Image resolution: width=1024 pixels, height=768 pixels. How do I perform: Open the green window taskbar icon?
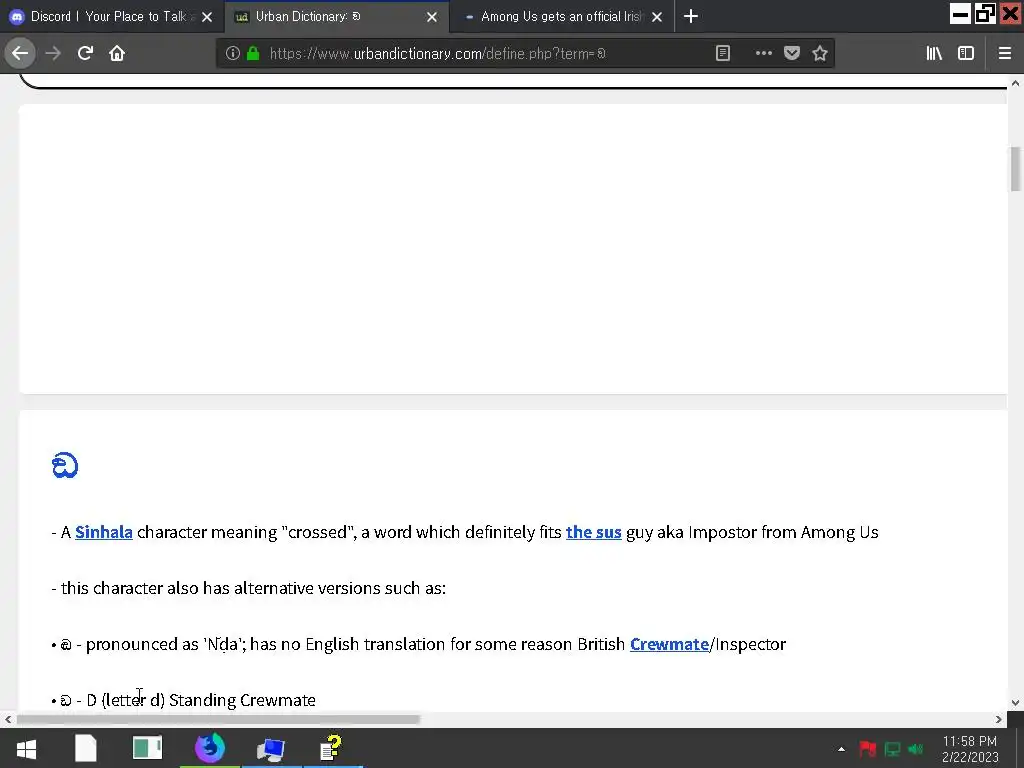(148, 748)
